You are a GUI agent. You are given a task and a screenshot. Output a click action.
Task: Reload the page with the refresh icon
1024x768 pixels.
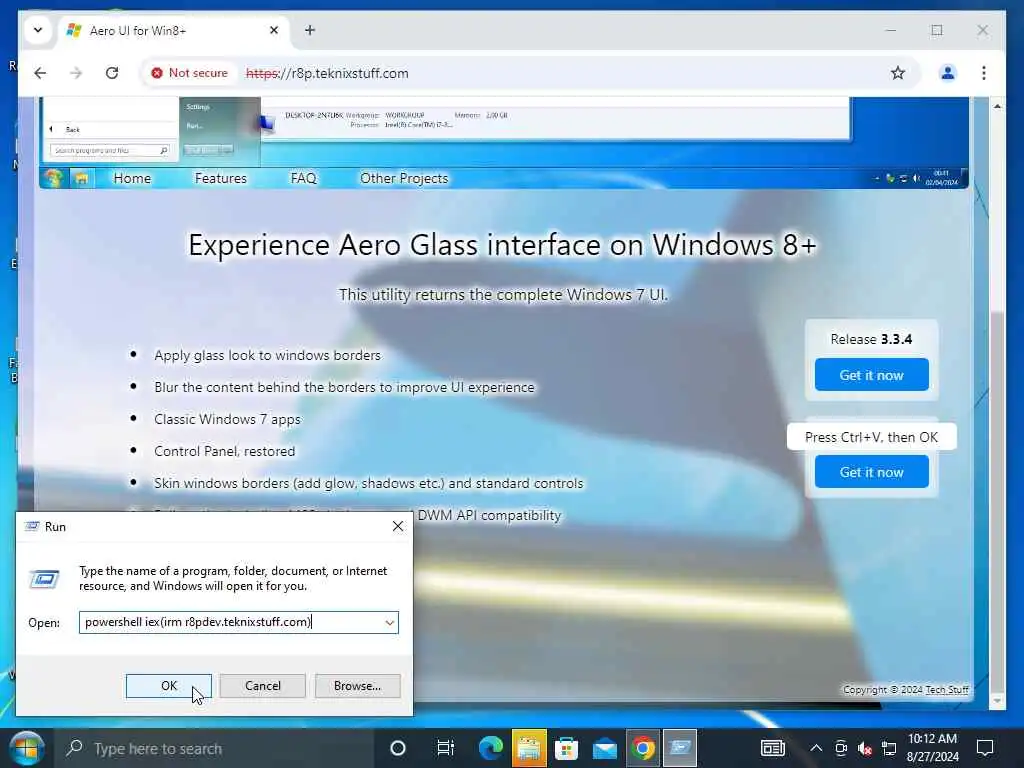click(112, 73)
